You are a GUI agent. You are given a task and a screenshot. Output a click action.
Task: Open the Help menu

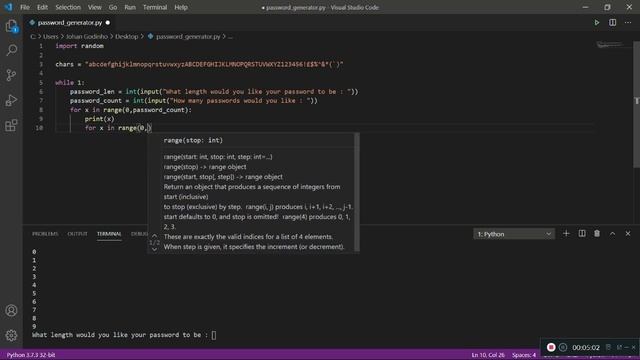[x=181, y=7]
